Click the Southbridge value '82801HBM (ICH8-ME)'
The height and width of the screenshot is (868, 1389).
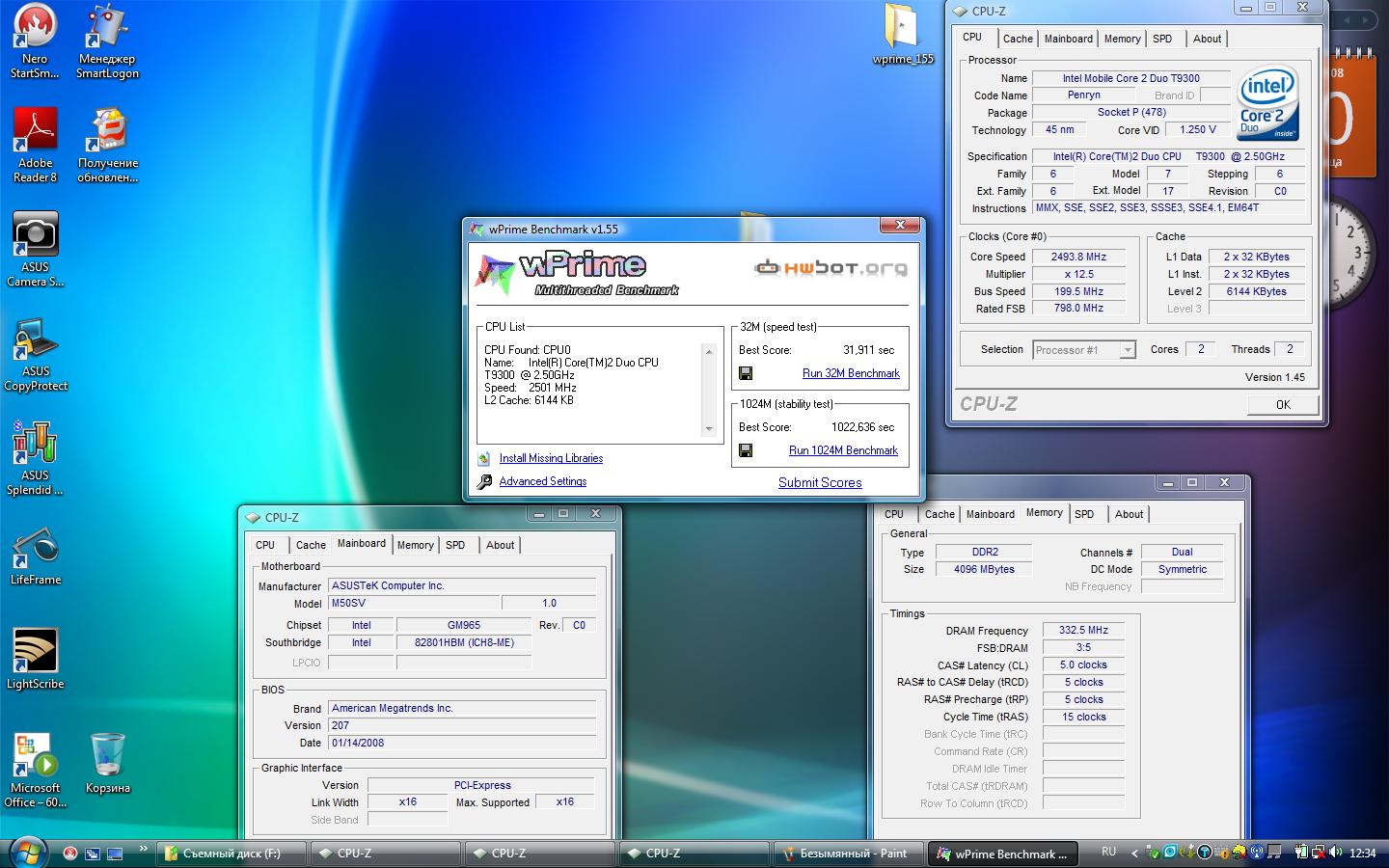pos(464,642)
